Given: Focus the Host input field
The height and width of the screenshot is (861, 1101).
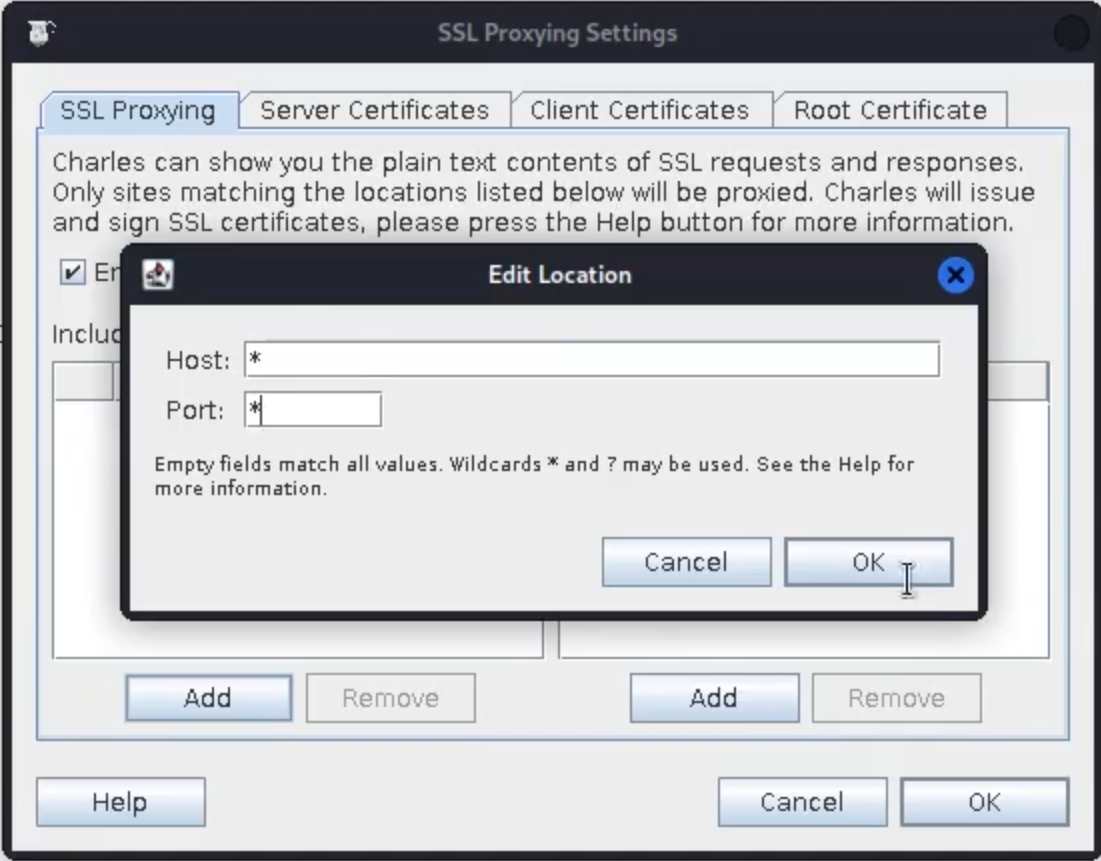Looking at the screenshot, I should [x=592, y=359].
